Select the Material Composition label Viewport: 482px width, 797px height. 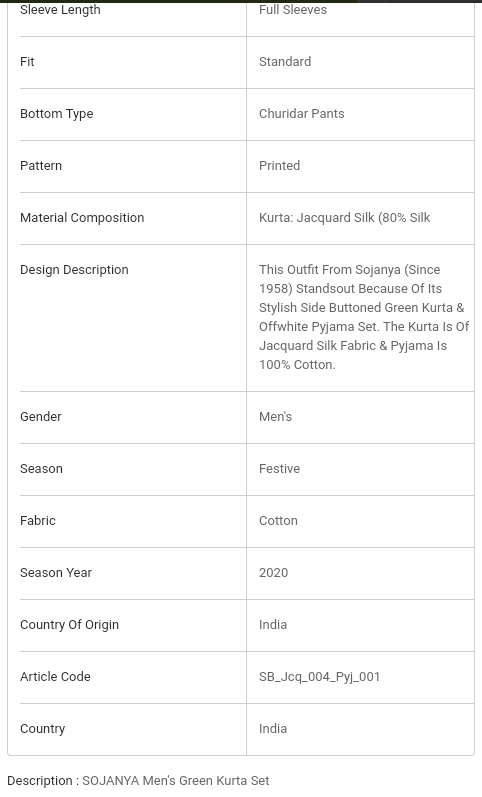[82, 218]
